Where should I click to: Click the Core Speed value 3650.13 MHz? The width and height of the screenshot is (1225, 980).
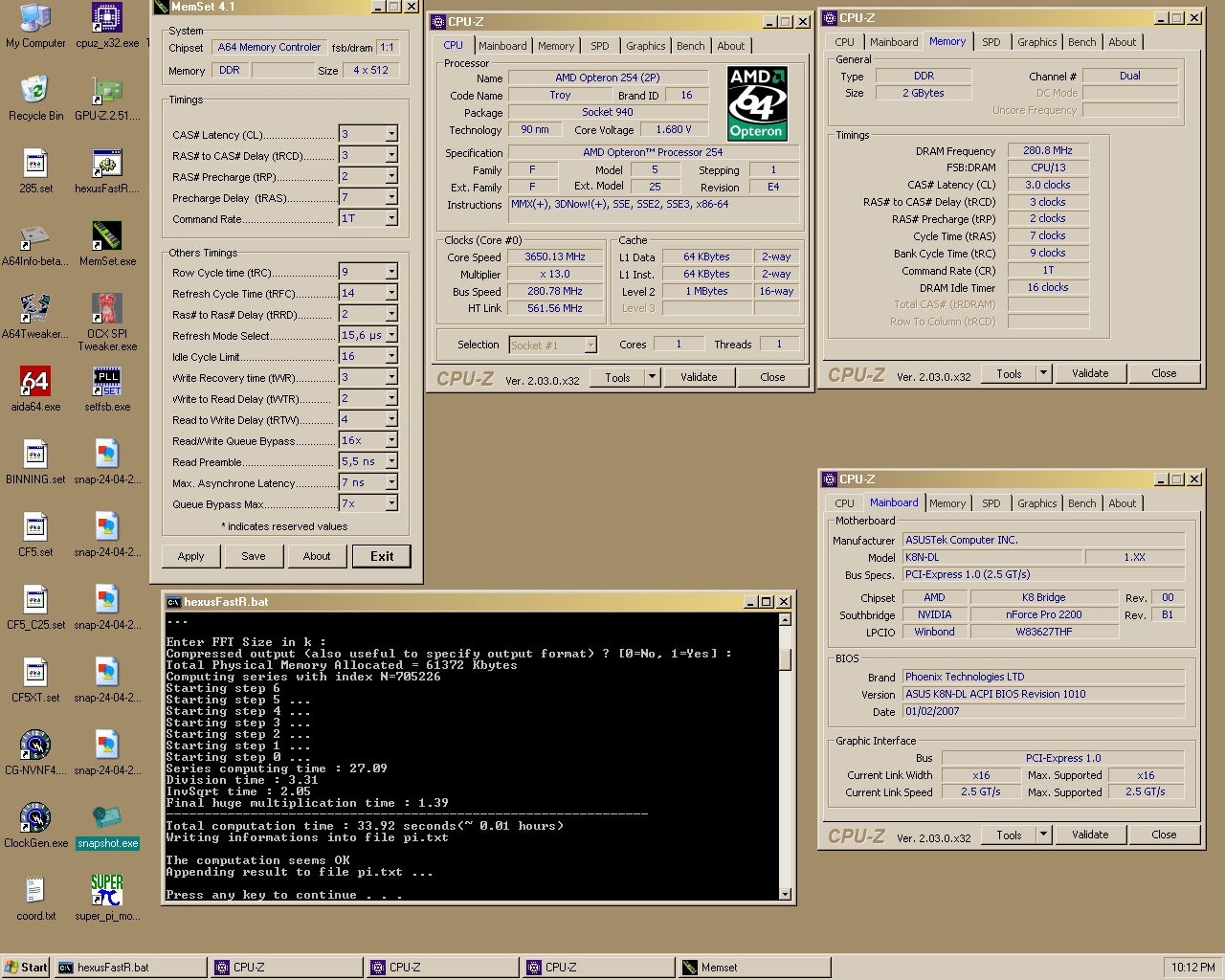(x=555, y=256)
